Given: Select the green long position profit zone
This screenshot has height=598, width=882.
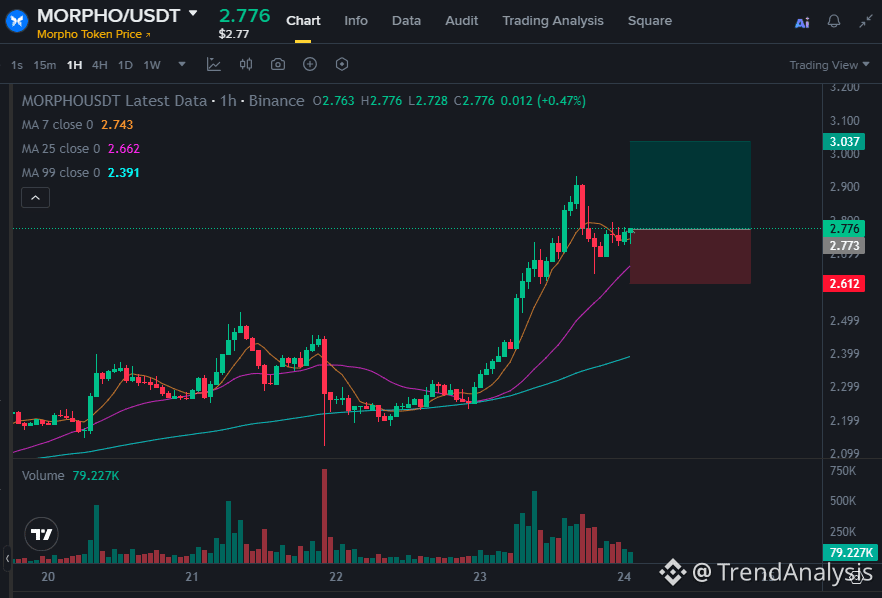Looking at the screenshot, I should pyautogui.click(x=690, y=185).
